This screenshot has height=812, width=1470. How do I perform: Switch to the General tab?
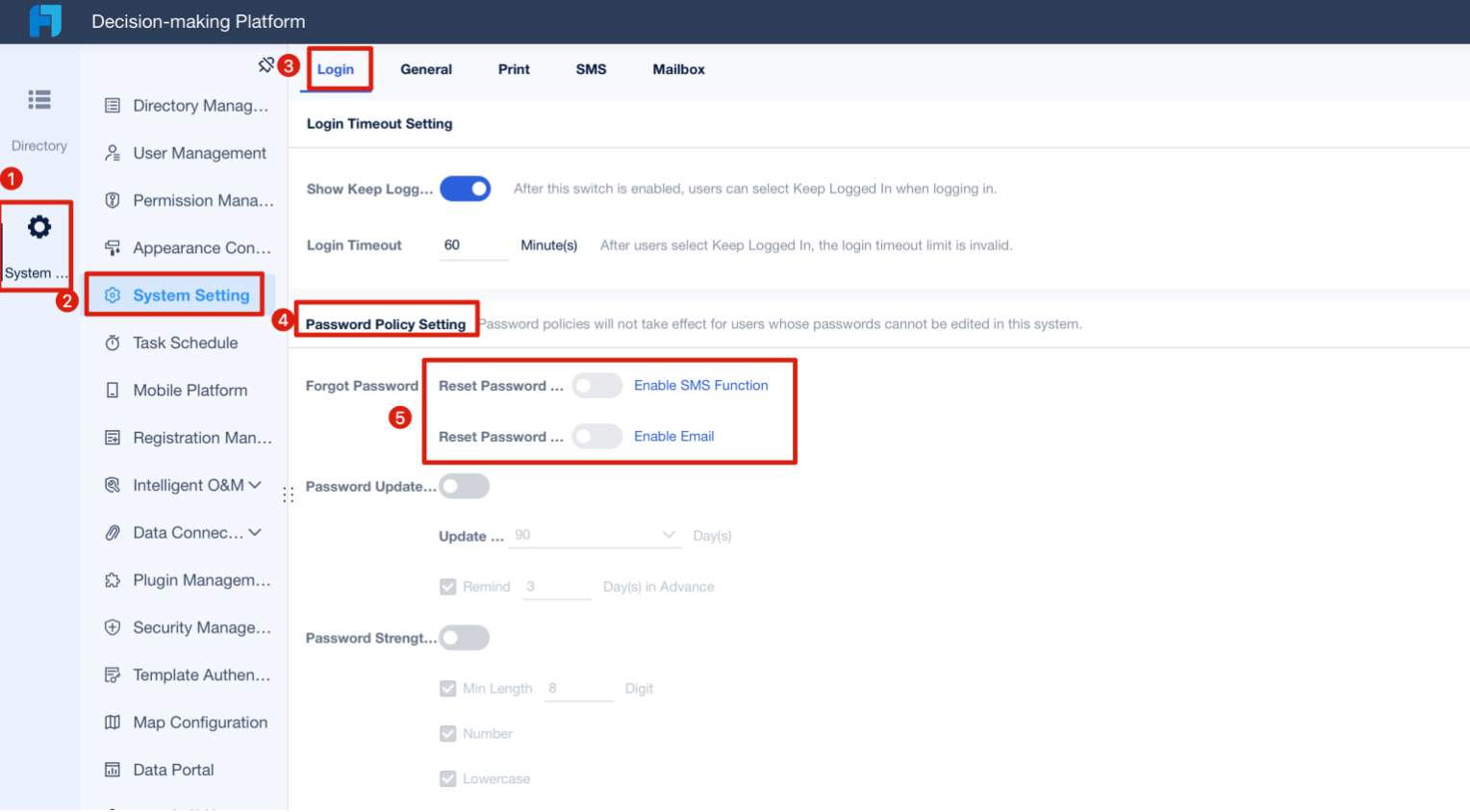tap(425, 68)
